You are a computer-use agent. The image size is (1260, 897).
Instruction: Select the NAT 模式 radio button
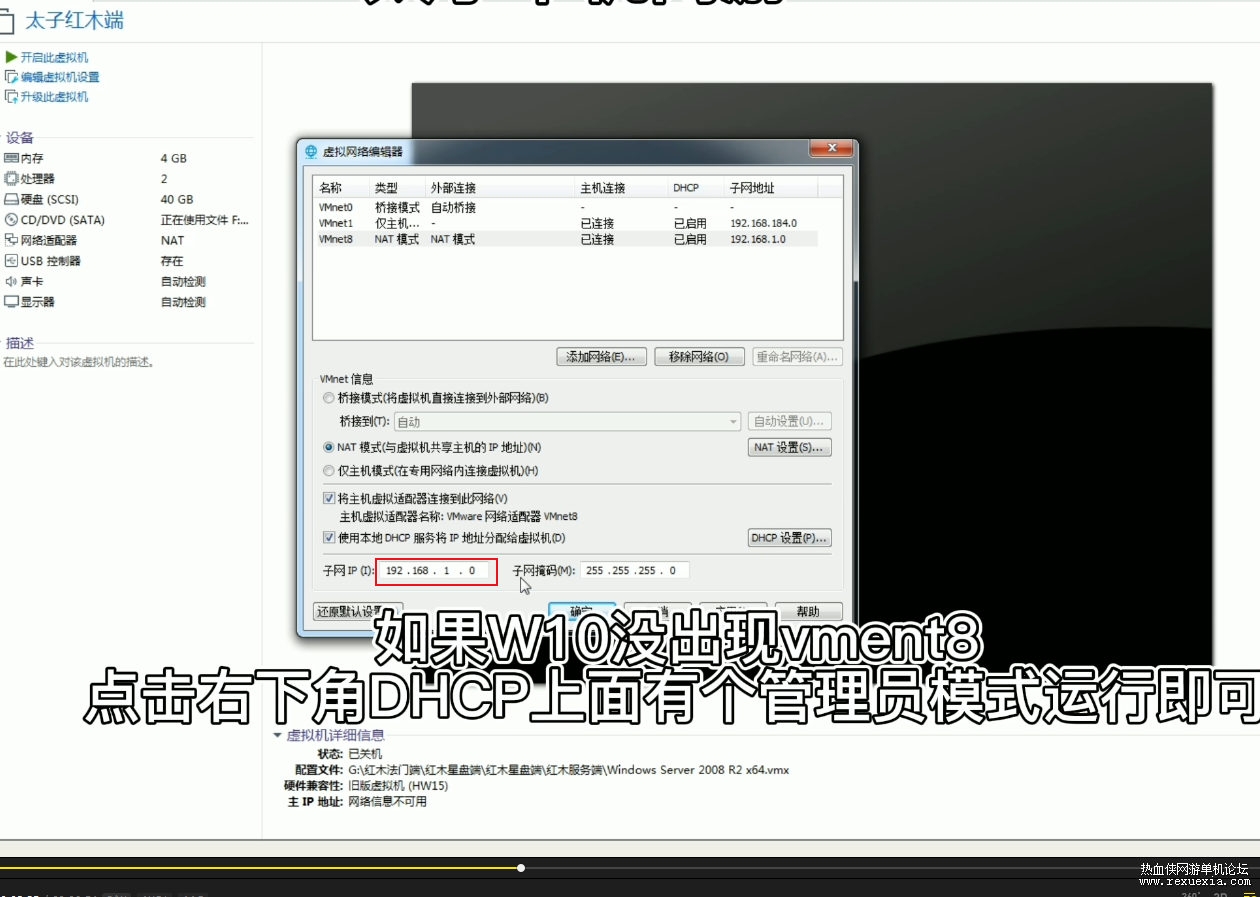point(329,448)
